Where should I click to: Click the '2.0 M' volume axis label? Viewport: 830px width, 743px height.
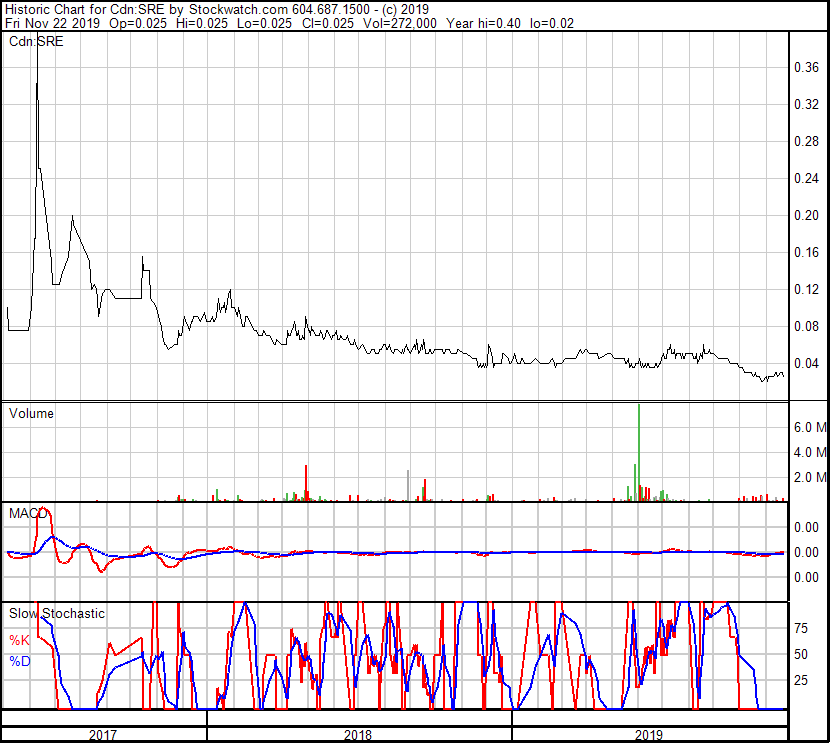(810, 477)
